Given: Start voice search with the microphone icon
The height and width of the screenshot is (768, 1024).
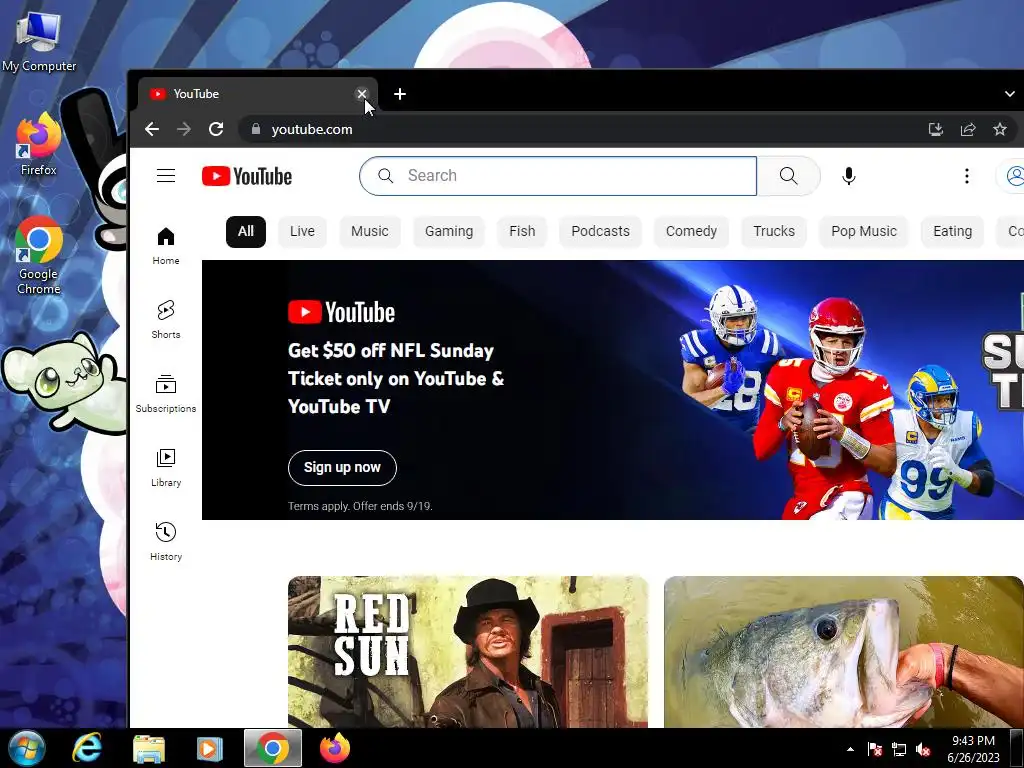Looking at the screenshot, I should coord(848,176).
